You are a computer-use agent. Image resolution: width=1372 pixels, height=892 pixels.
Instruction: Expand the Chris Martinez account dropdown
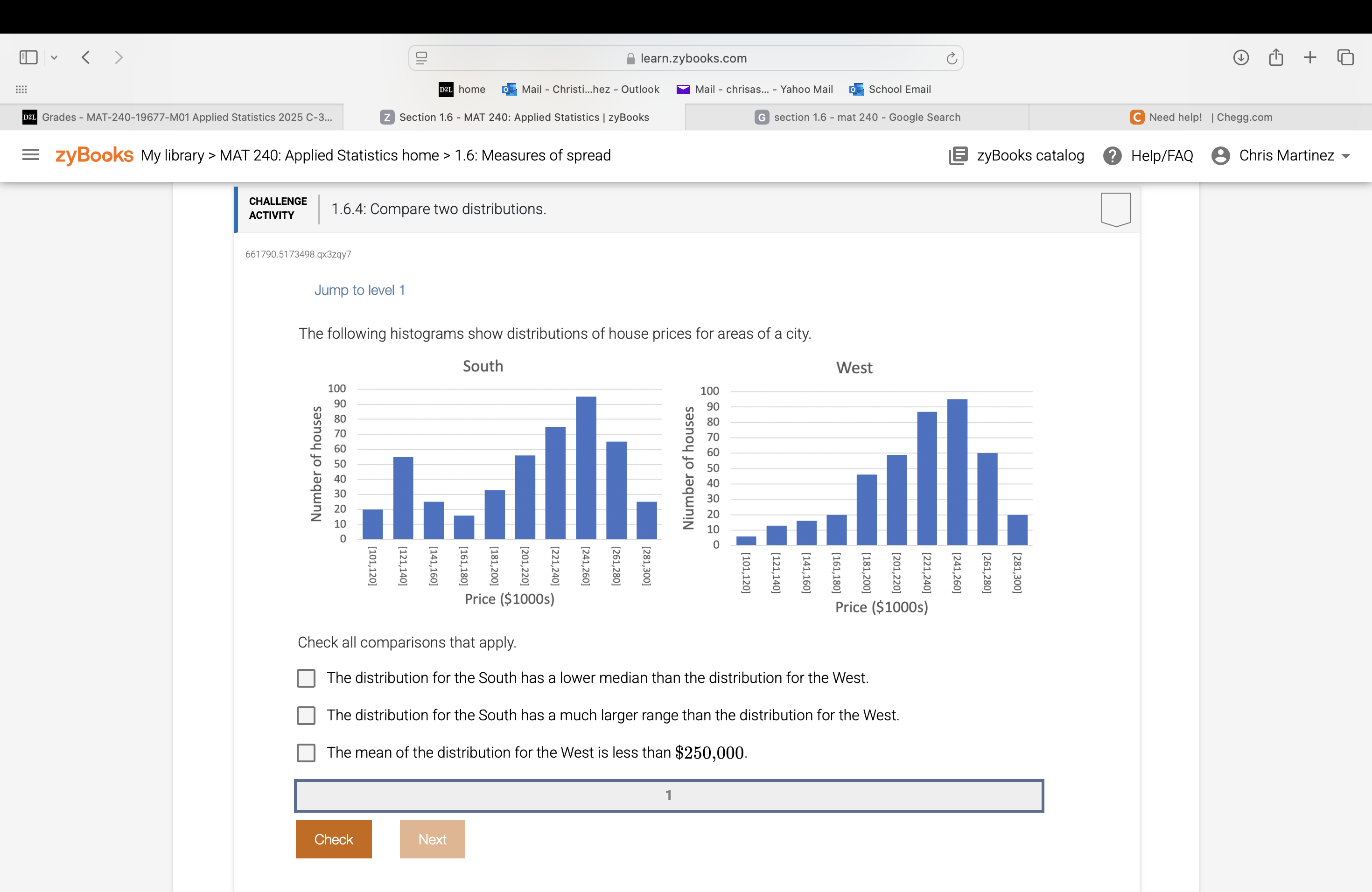1346,156
